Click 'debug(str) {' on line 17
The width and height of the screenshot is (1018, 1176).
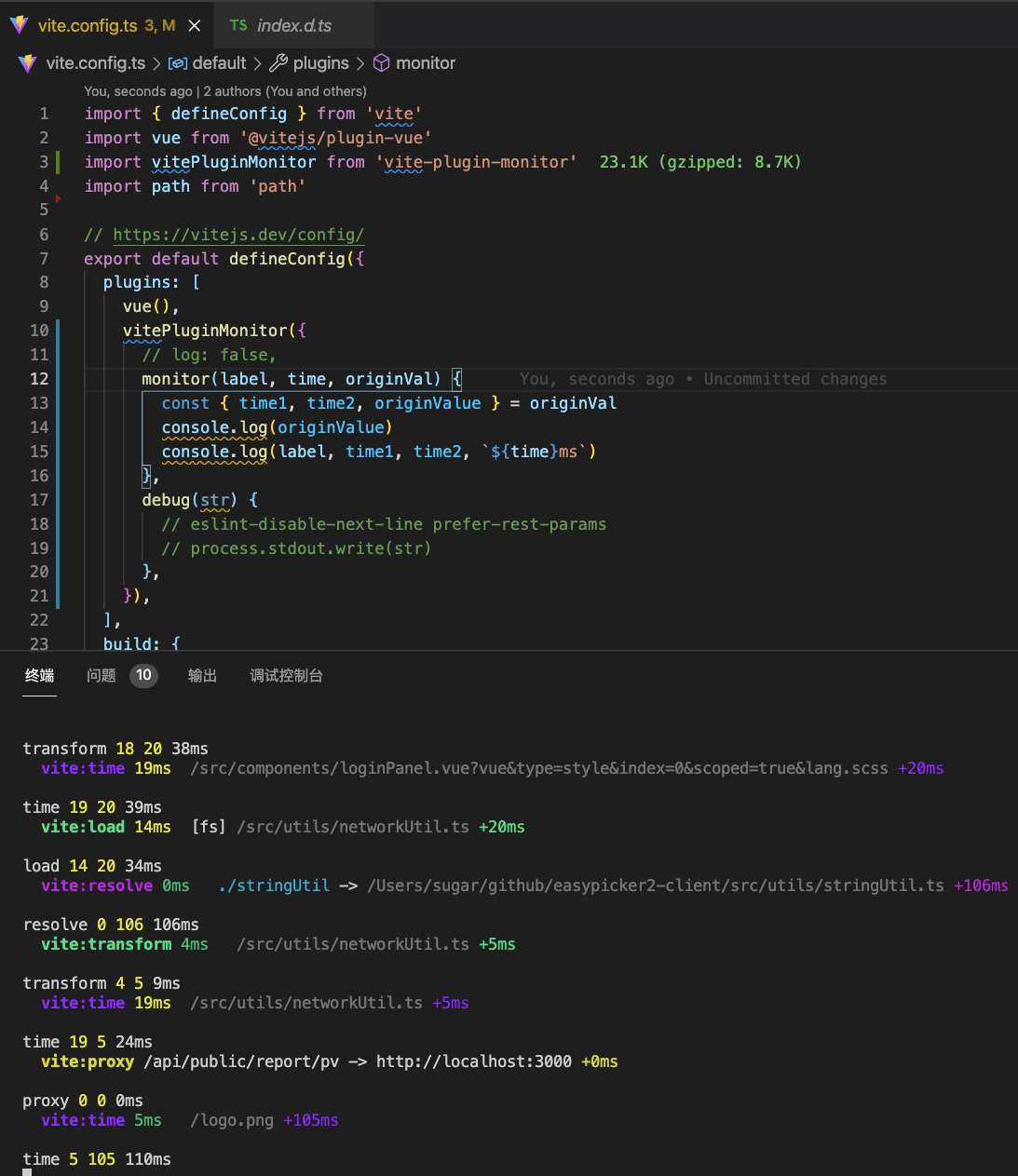(199, 500)
